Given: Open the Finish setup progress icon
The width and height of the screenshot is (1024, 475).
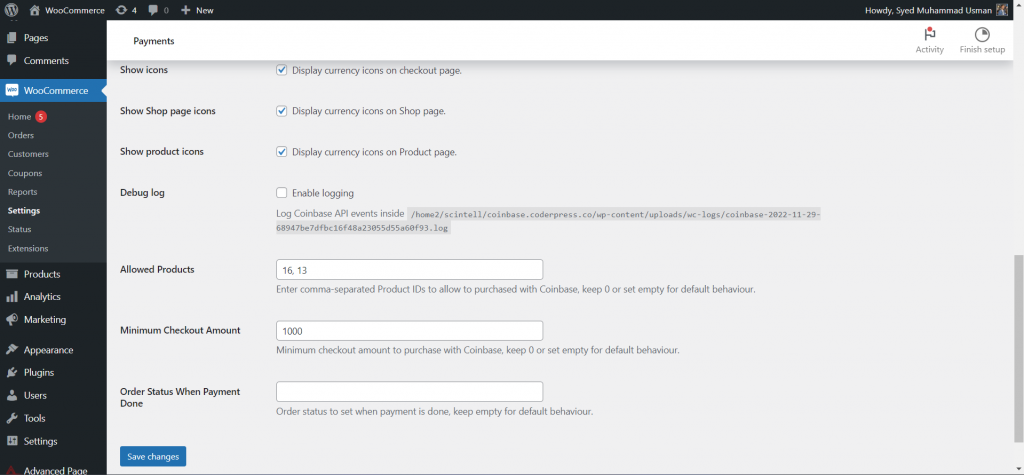Looking at the screenshot, I should point(981,35).
